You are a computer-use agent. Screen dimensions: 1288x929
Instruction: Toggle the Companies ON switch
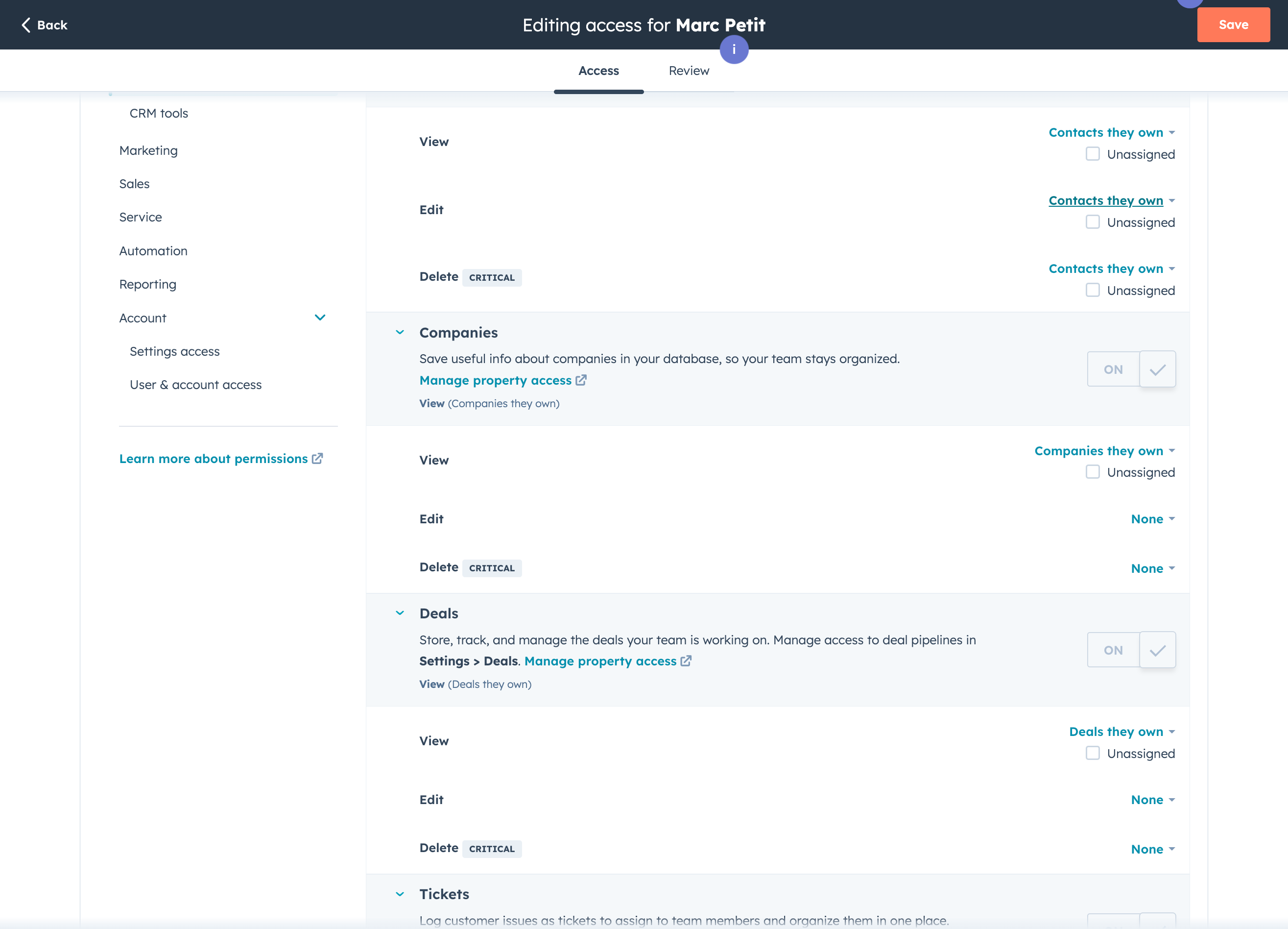[x=1131, y=369]
